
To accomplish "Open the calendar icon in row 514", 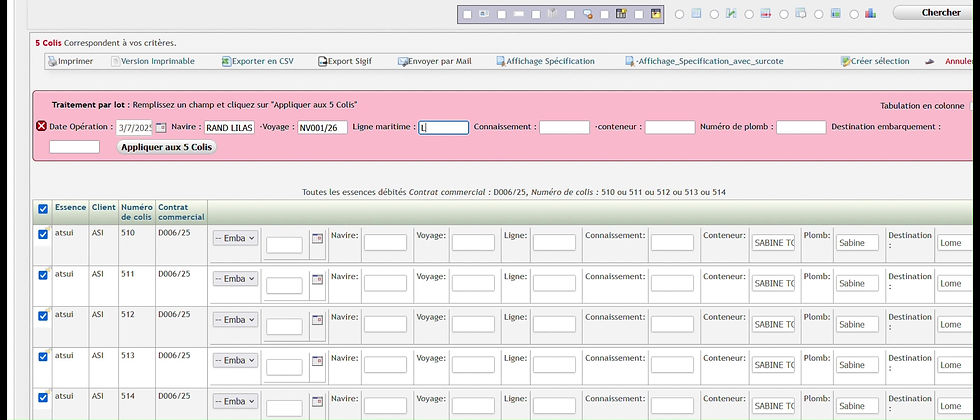I will [x=318, y=401].
